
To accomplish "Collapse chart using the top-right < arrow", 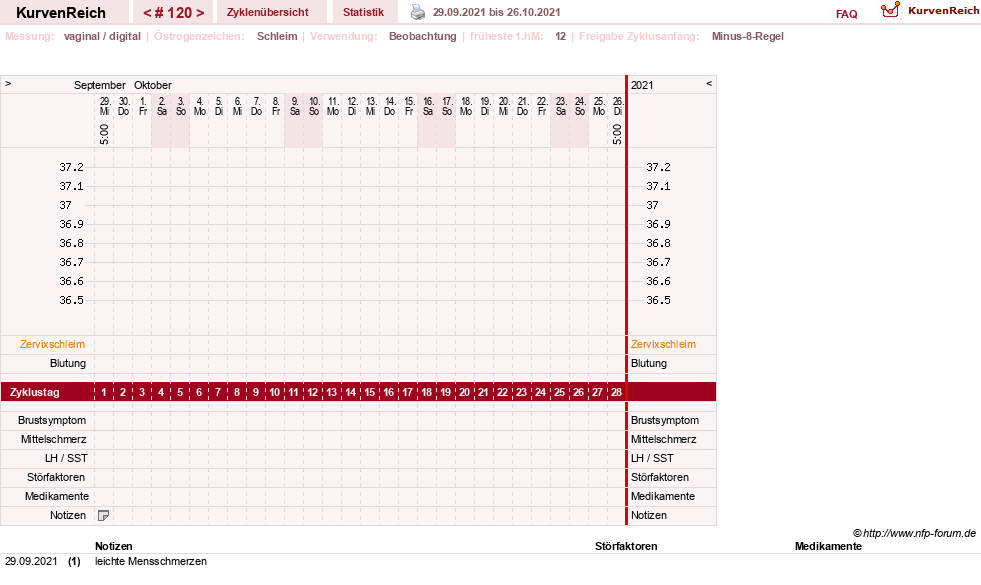I will click(x=709, y=83).
